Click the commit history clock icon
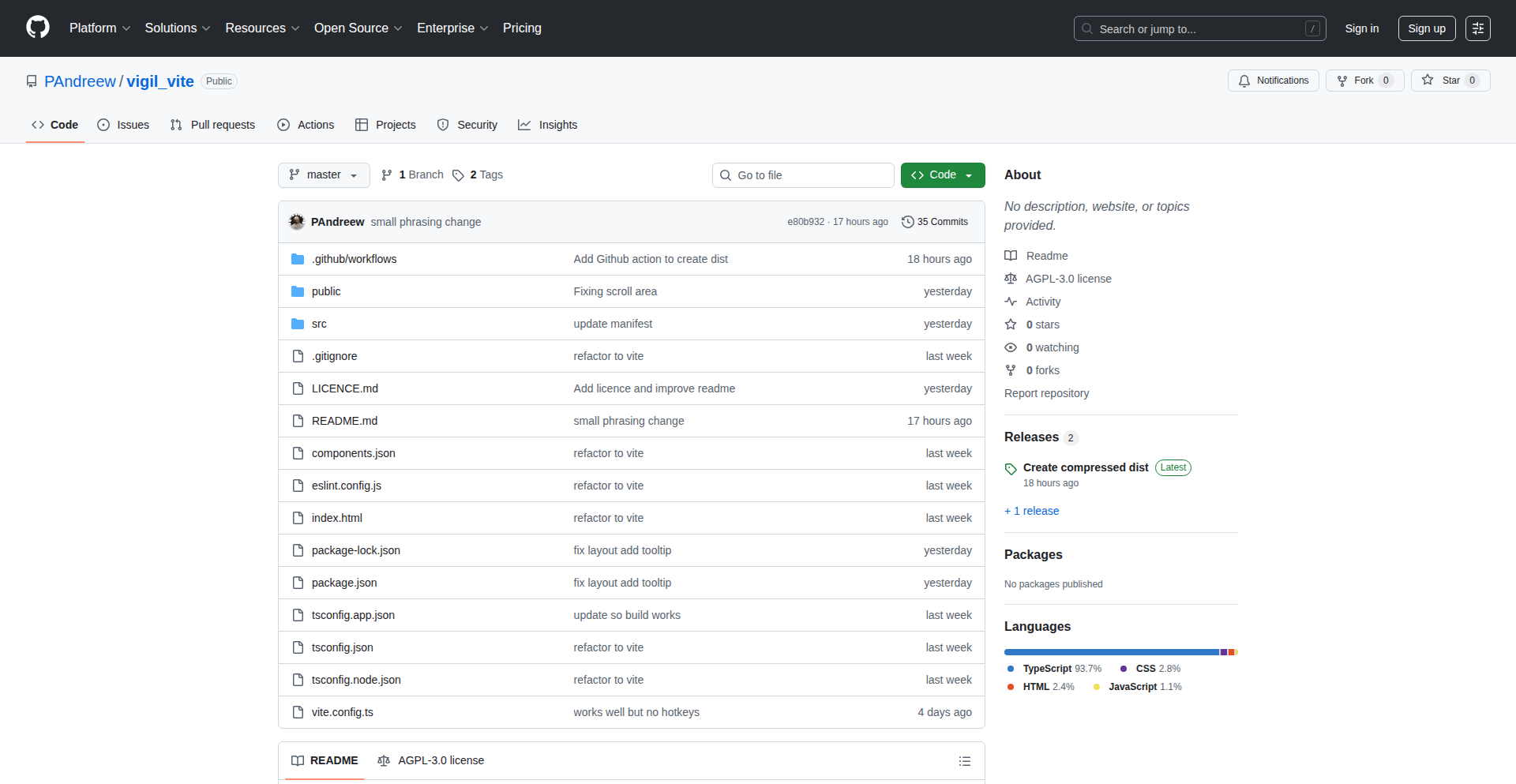 (x=908, y=222)
